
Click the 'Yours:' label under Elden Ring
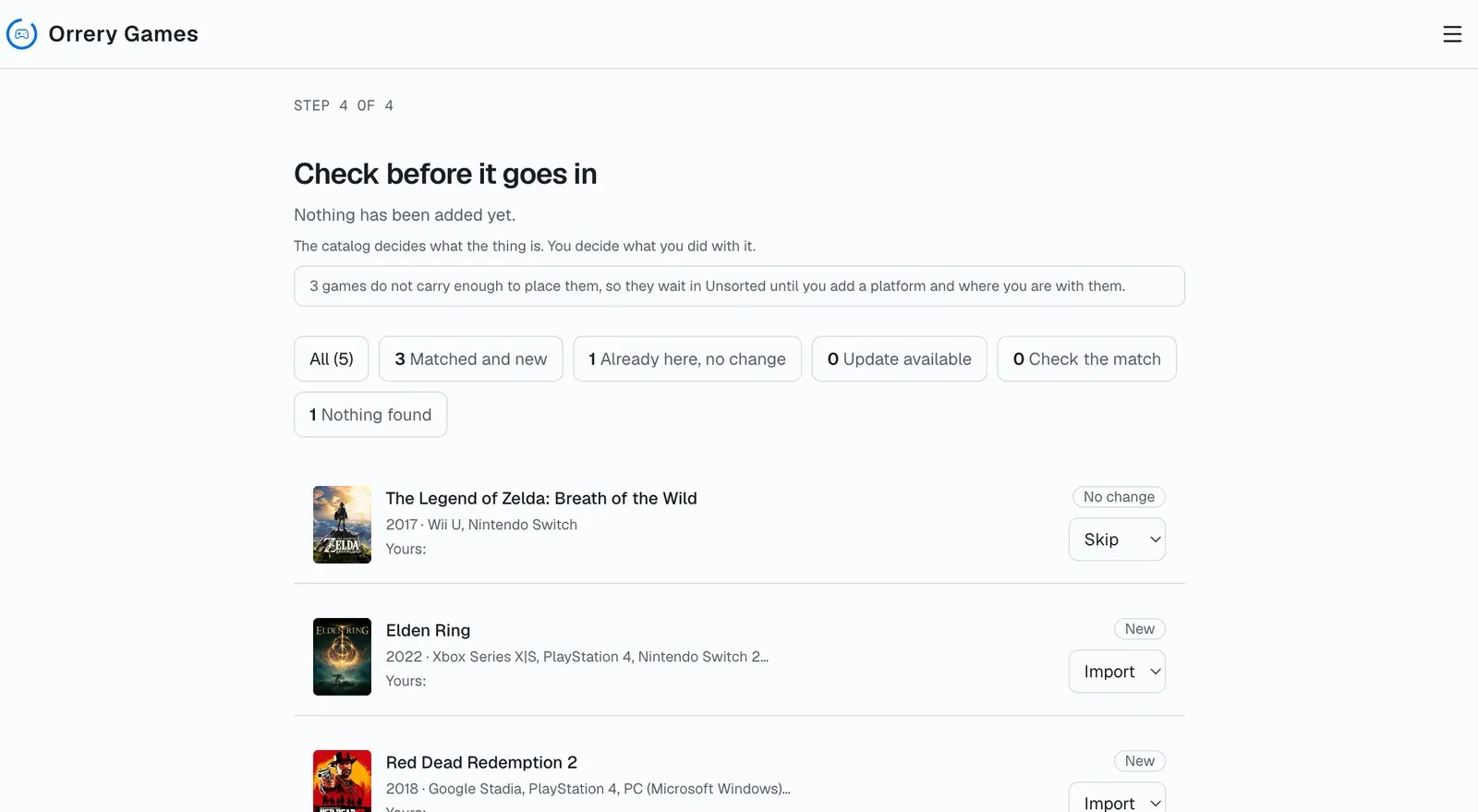point(406,681)
